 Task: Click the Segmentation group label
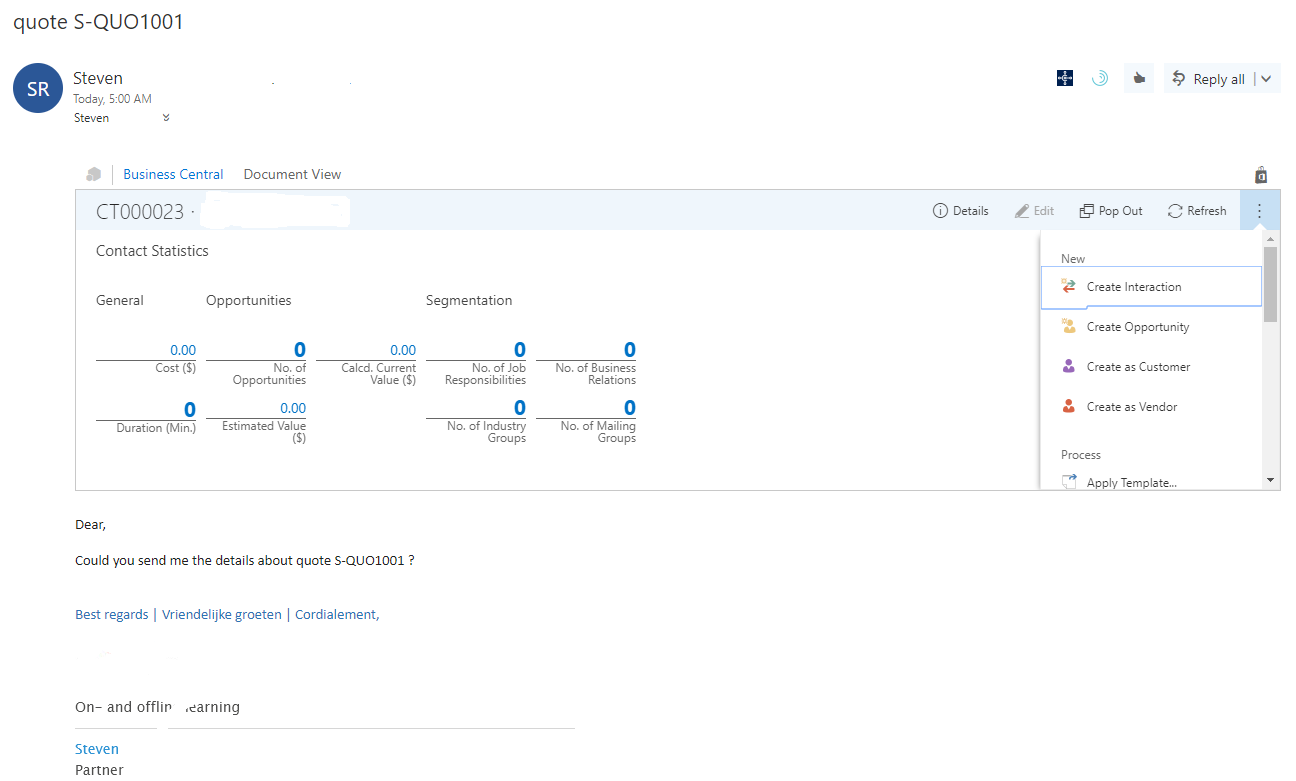(469, 300)
